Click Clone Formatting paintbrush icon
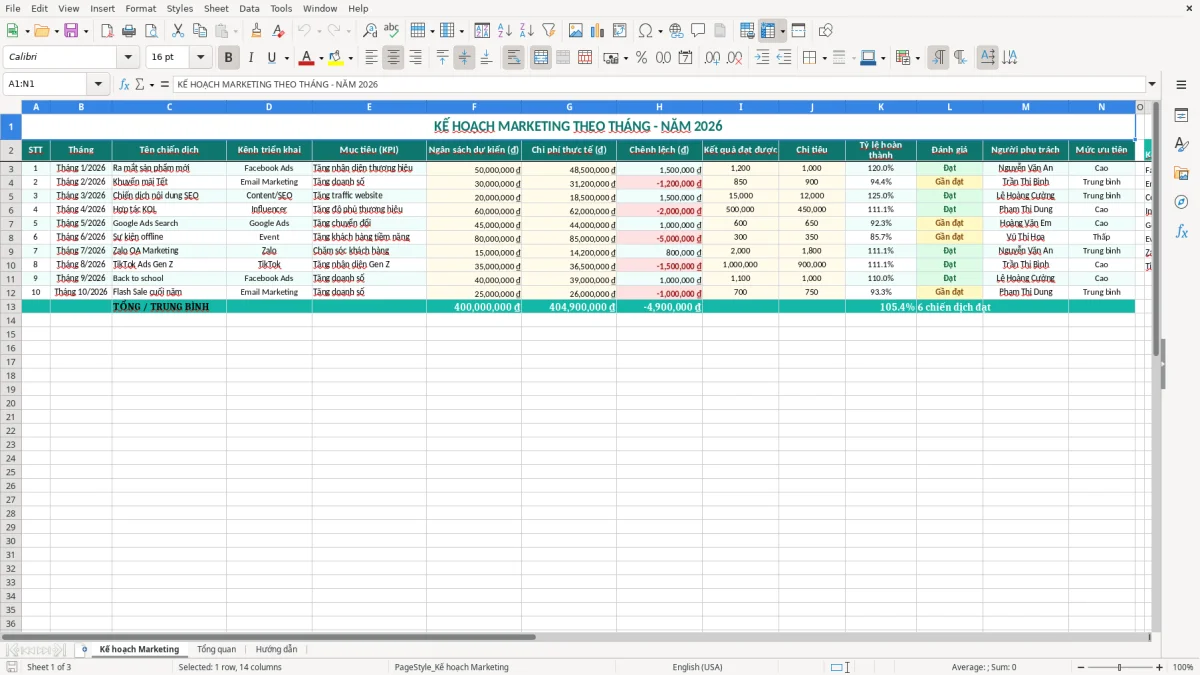This screenshot has width=1200, height=675. pyautogui.click(x=256, y=31)
